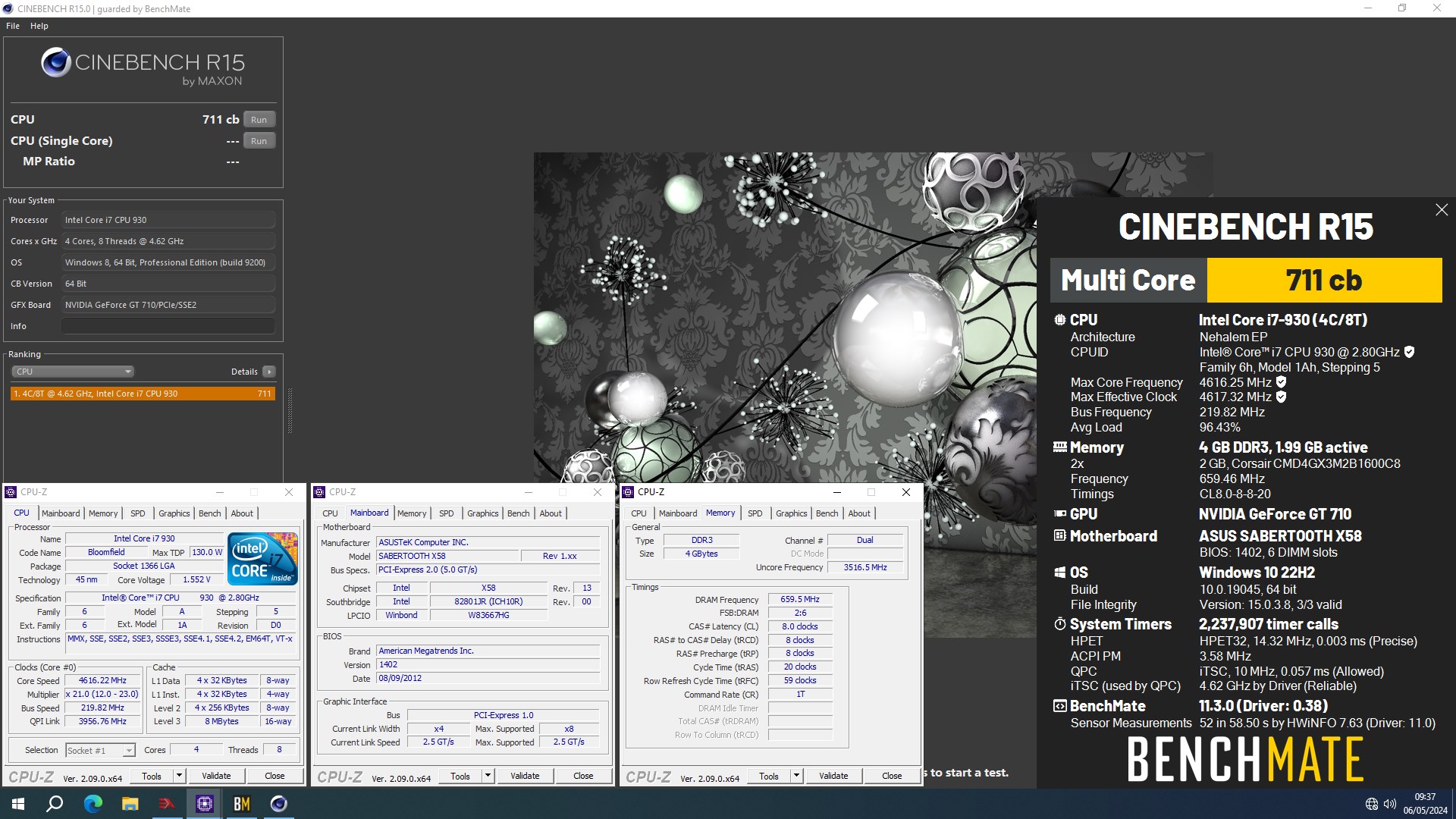
Task: Click the BenchMate logo banner
Action: pos(1245,760)
